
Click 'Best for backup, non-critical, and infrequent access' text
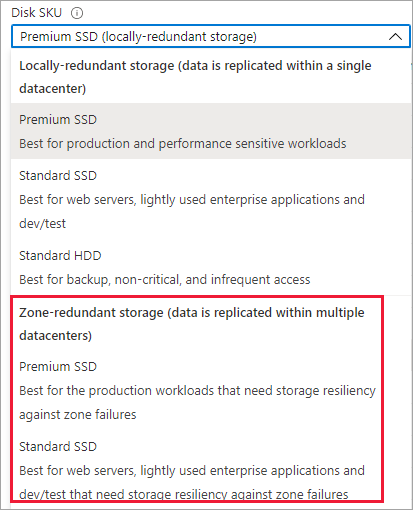click(165, 279)
